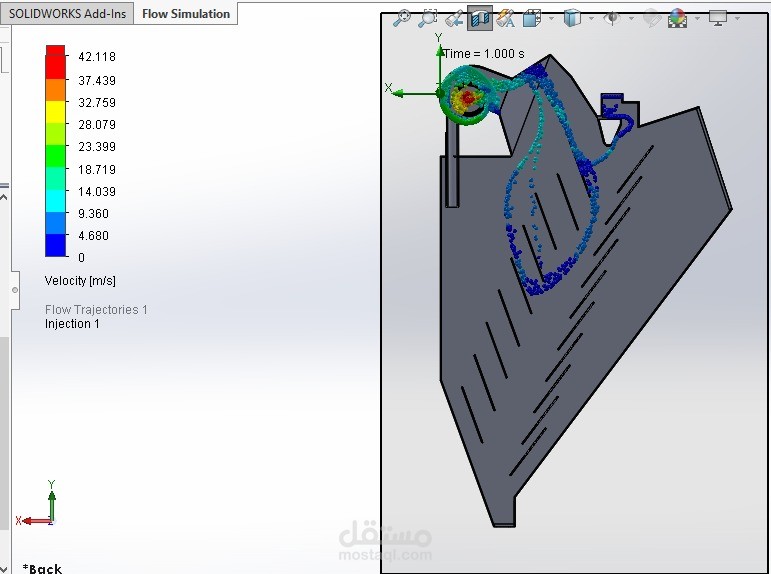This screenshot has height=574, width=771.
Task: Click the Edit Appearance icon
Action: pyautogui.click(x=652, y=19)
